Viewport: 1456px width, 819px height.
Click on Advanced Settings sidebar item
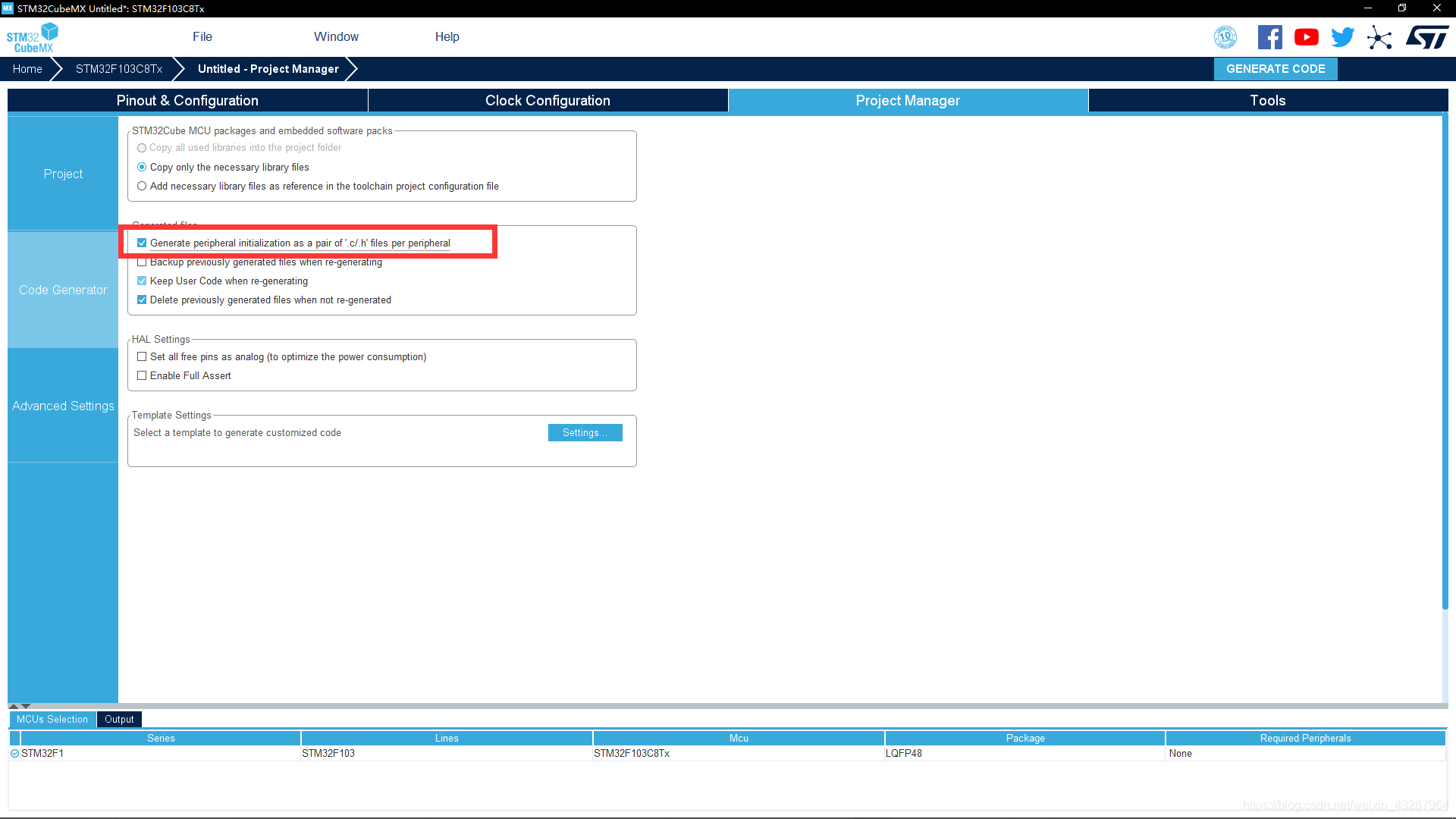[63, 405]
